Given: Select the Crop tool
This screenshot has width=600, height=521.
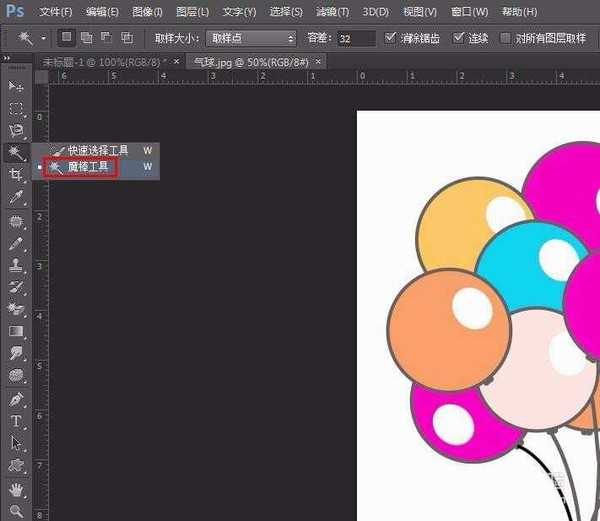Looking at the screenshot, I should point(16,175).
